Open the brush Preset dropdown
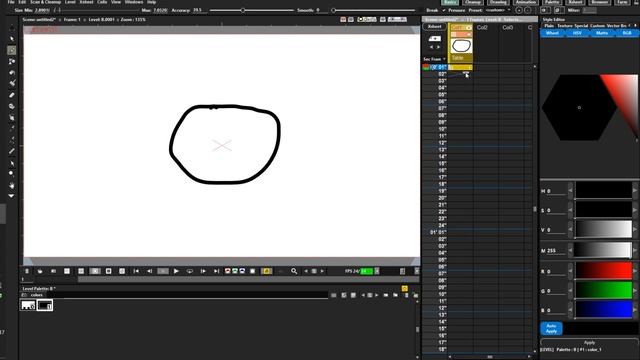This screenshot has width=640, height=360. [x=498, y=10]
